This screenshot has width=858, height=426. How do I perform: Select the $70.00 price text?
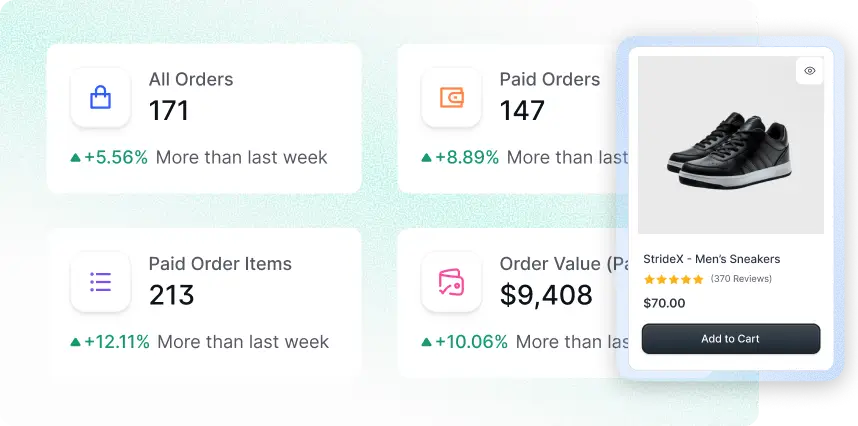[x=664, y=303]
